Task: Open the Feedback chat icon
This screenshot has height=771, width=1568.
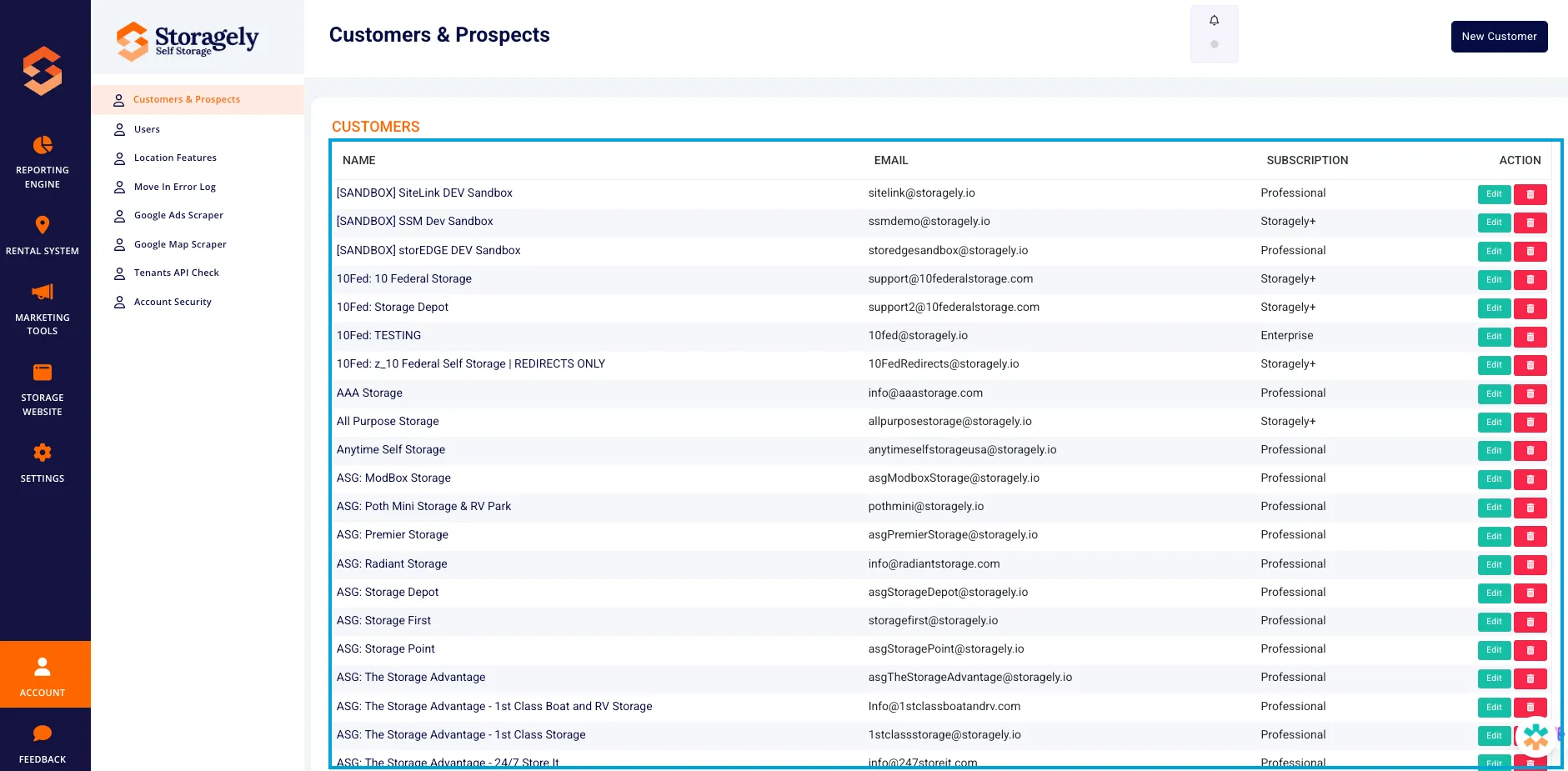Action: tap(43, 733)
